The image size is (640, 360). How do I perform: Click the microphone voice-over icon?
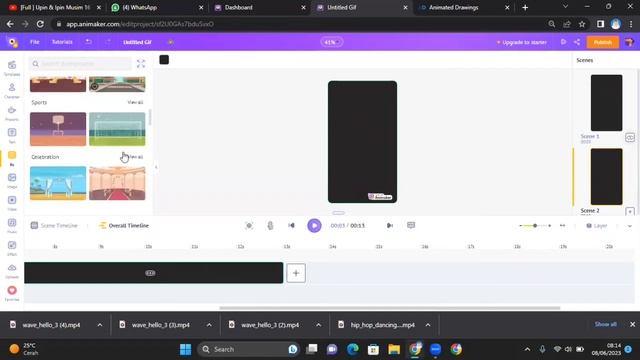tap(270, 225)
